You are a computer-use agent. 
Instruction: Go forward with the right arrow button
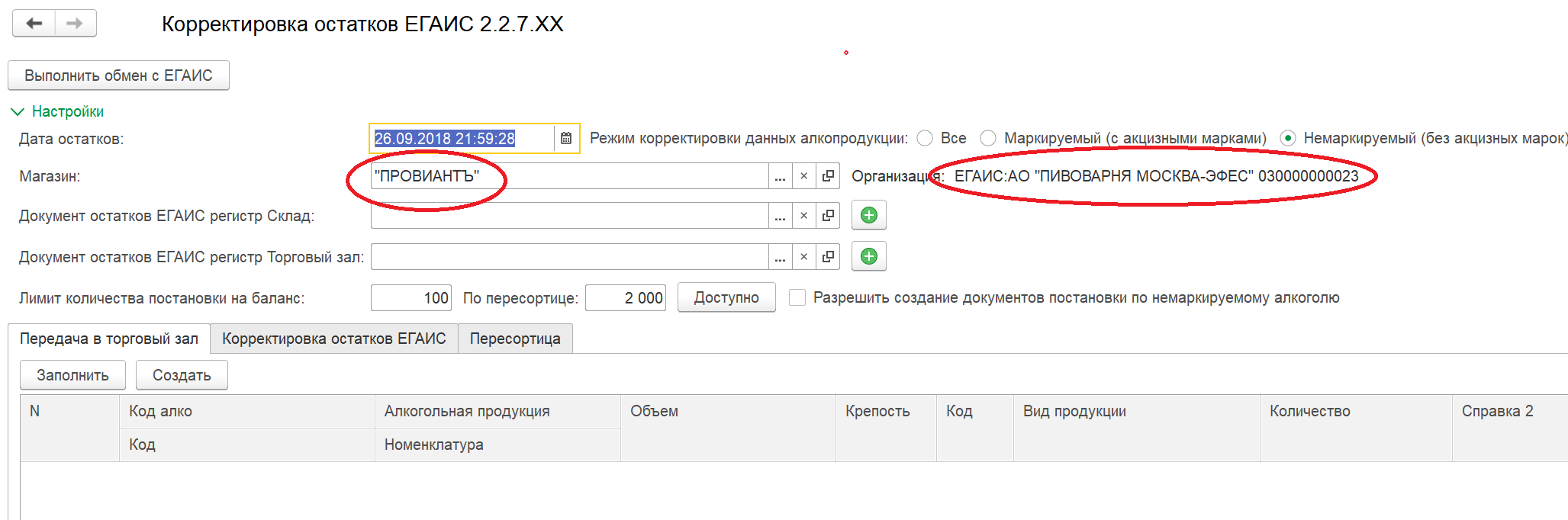(75, 24)
